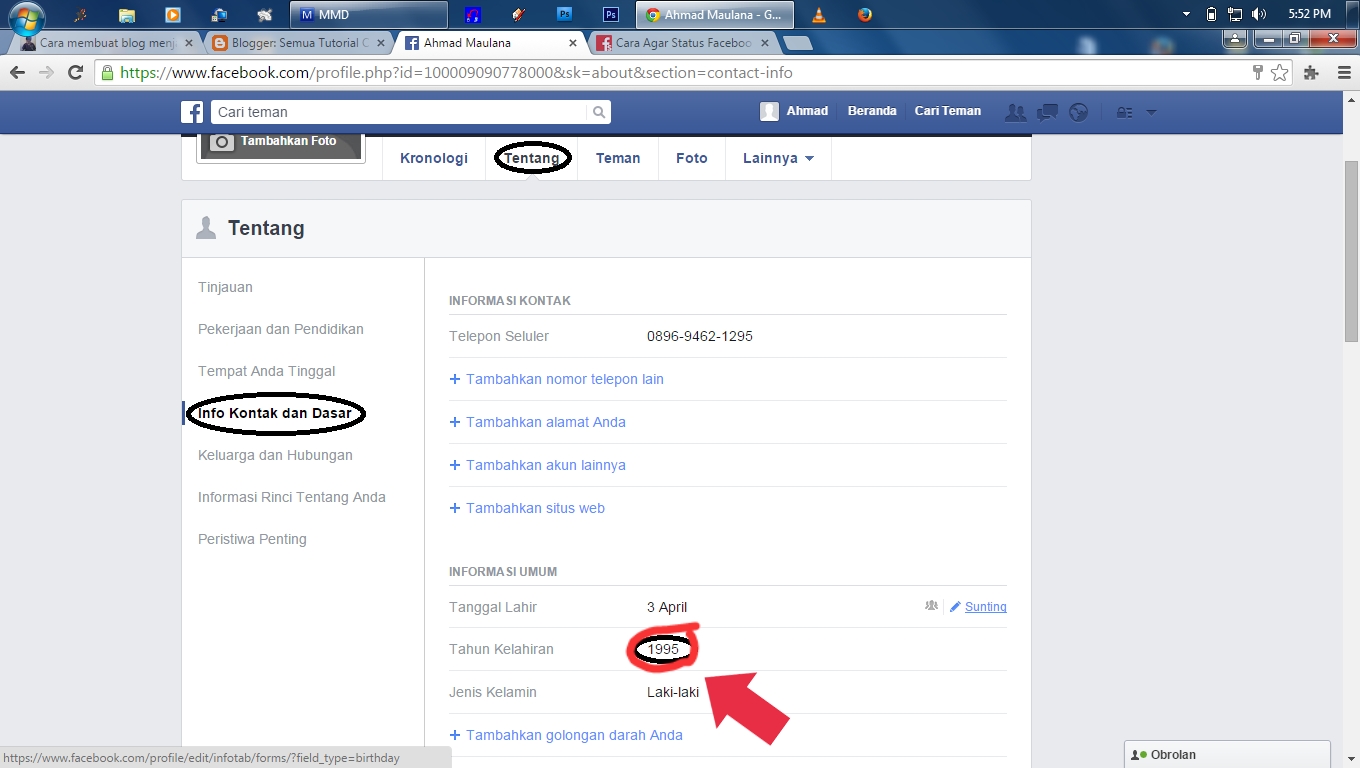Switch to the Cara membuat blog tab
The width and height of the screenshot is (1360, 768).
coord(103,43)
